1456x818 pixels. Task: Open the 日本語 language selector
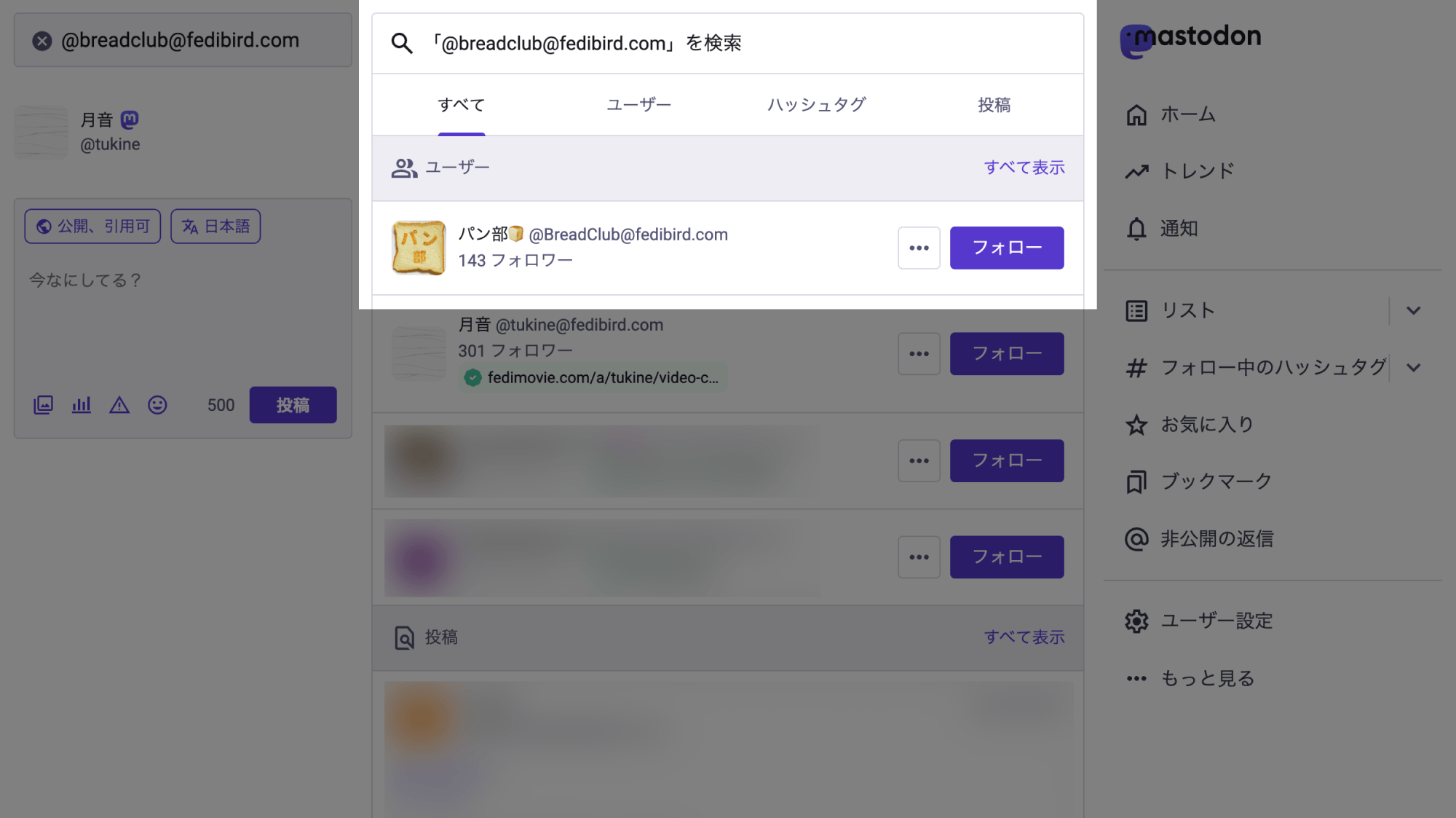215,226
